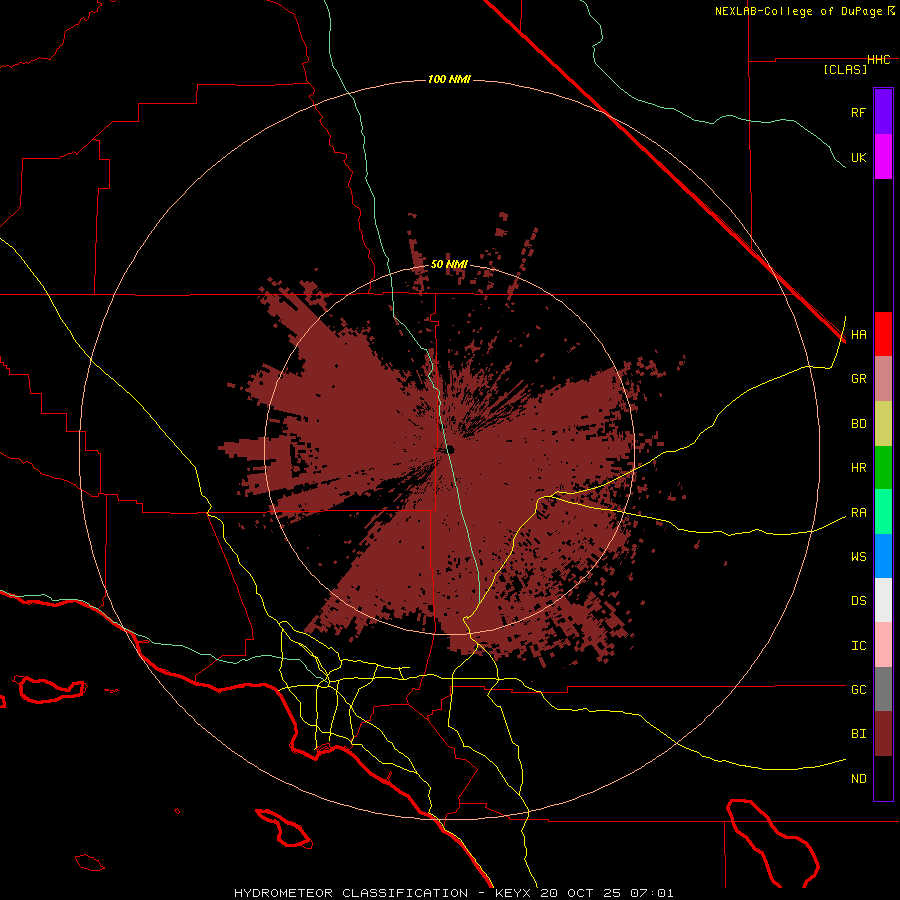Viewport: 900px width, 900px height.
Task: Click the IC light pink legend swatch
Action: pos(883,645)
